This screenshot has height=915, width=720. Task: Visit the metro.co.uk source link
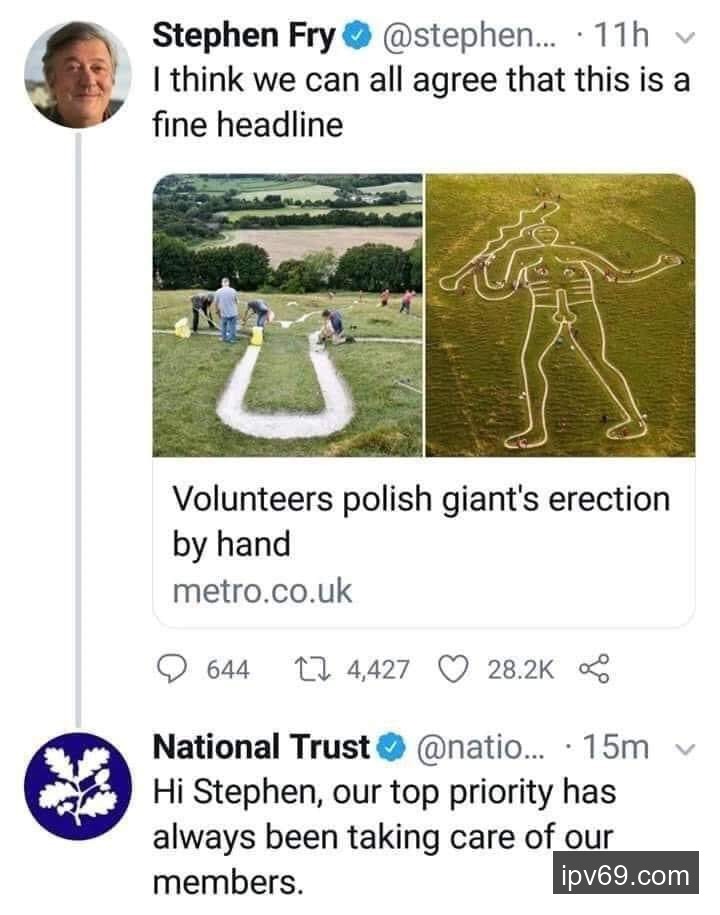tap(262, 591)
